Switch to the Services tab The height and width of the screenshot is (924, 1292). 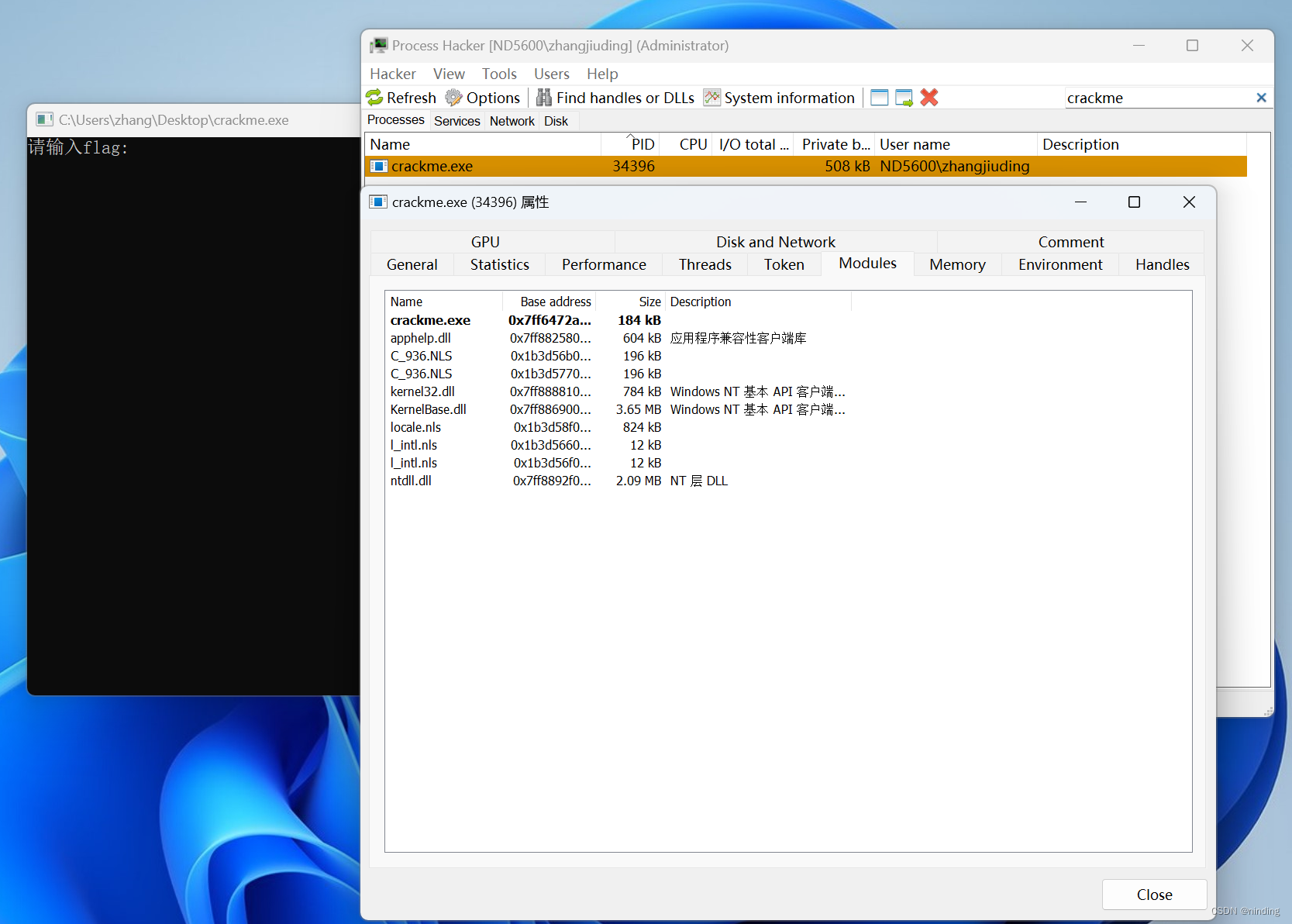pyautogui.click(x=457, y=121)
